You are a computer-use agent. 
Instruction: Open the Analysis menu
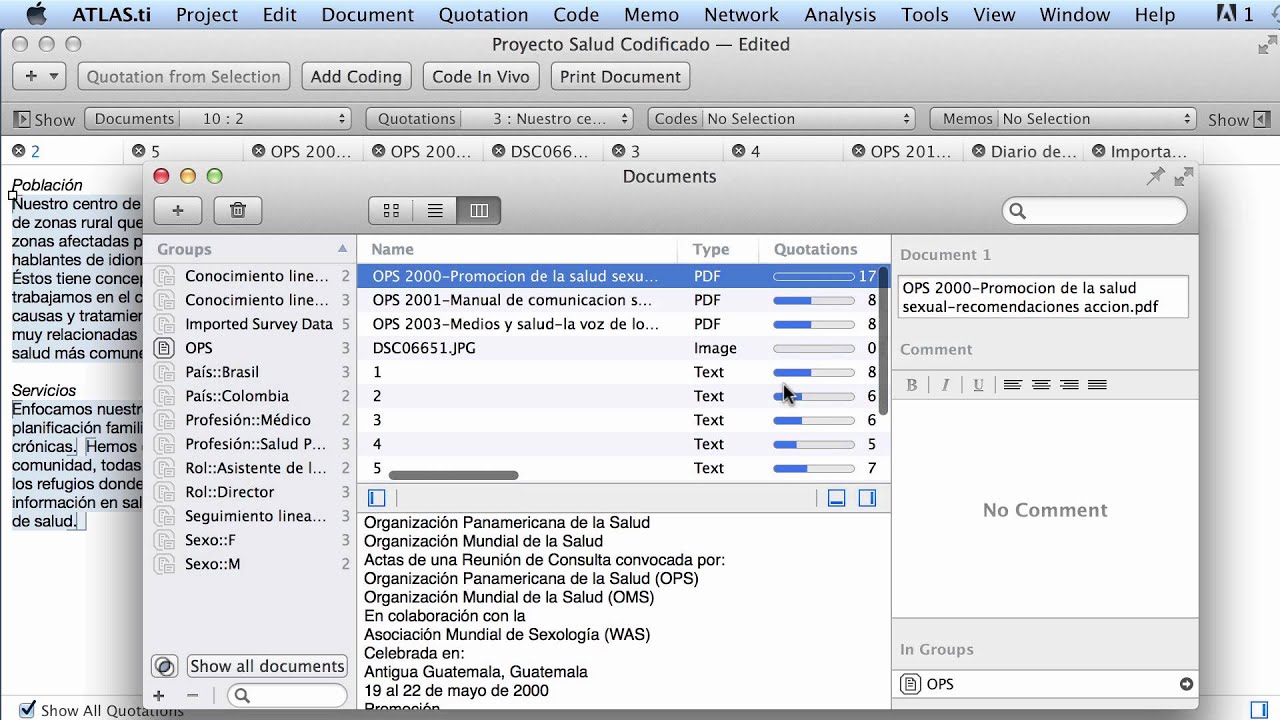tap(840, 14)
